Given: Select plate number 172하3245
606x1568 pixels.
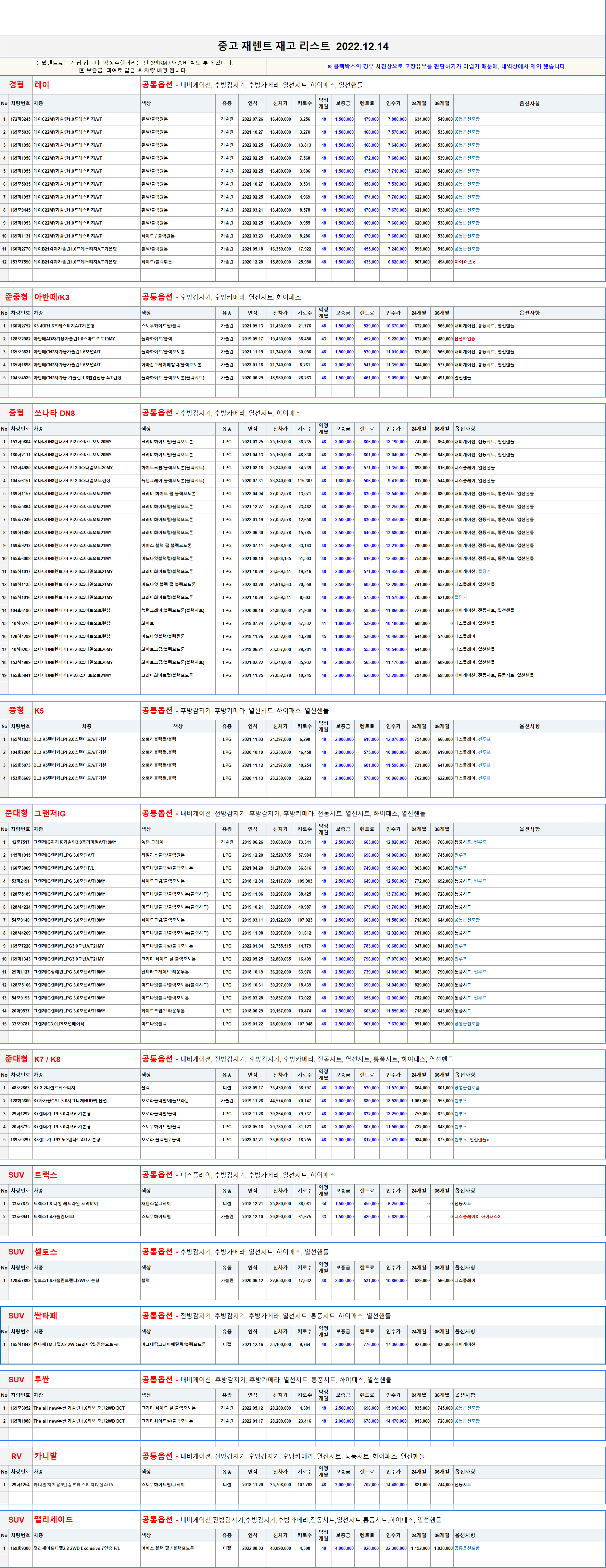Looking at the screenshot, I should tap(20, 119).
